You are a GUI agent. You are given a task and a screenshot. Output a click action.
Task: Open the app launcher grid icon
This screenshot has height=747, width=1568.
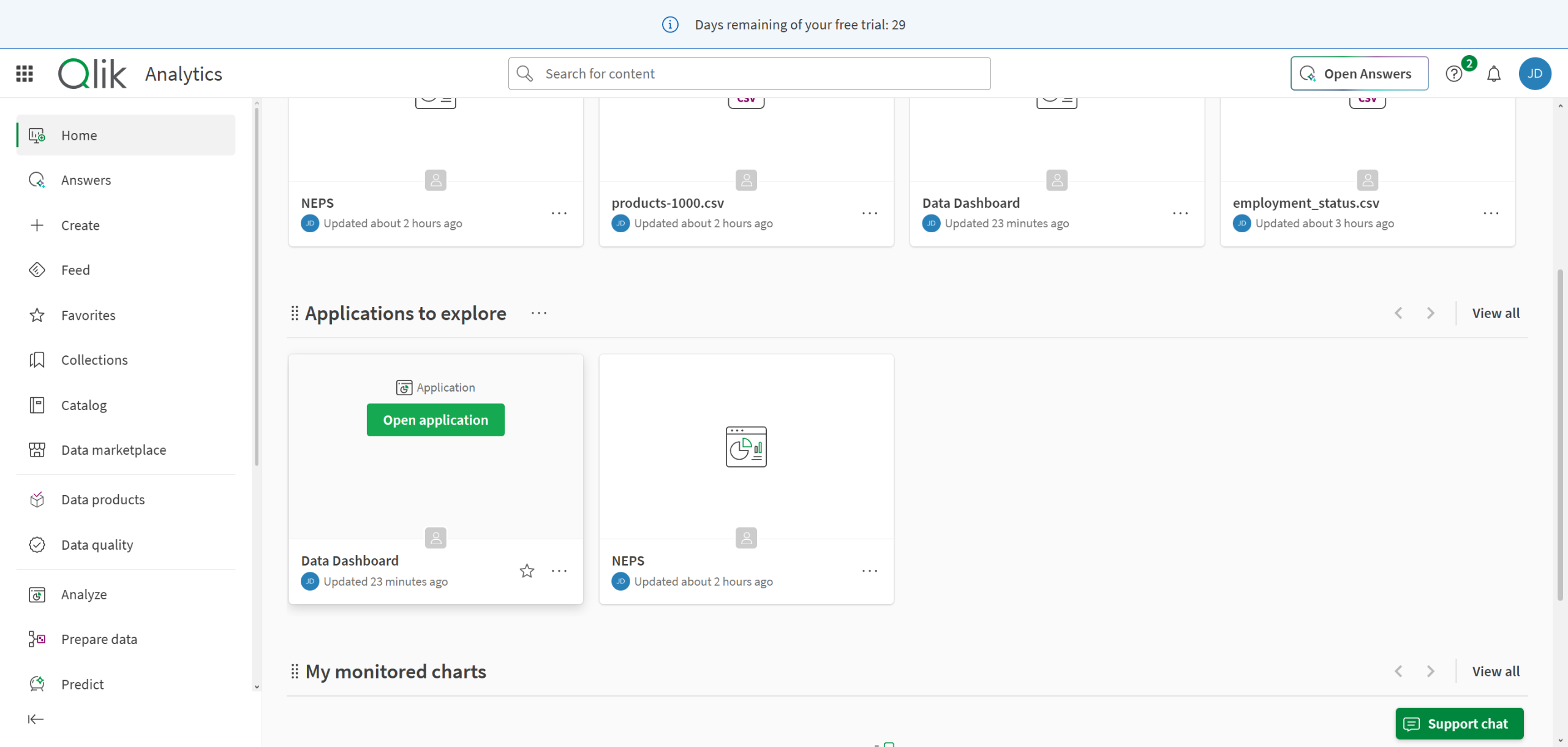pos(24,74)
